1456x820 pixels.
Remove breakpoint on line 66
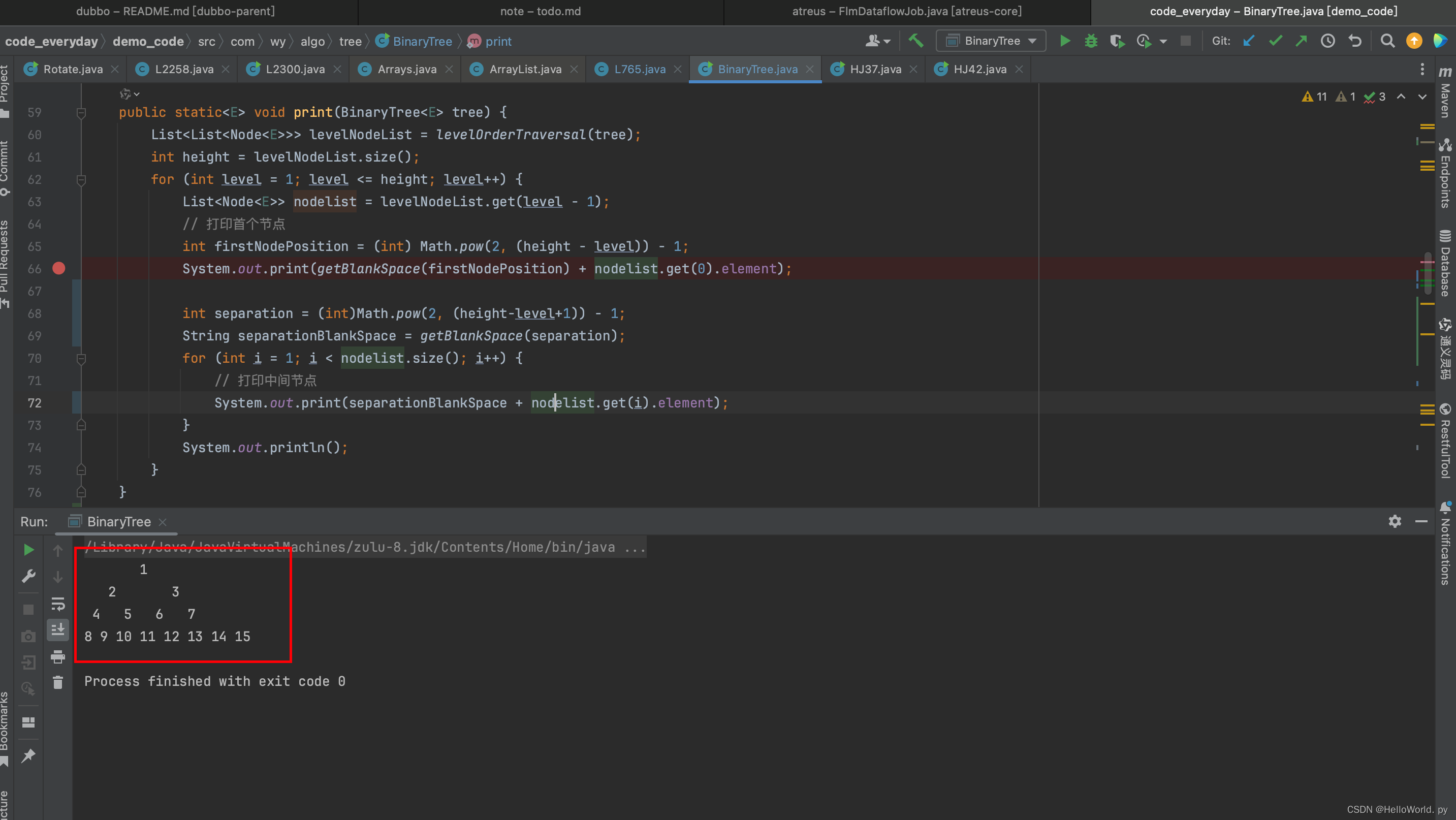pos(59,268)
